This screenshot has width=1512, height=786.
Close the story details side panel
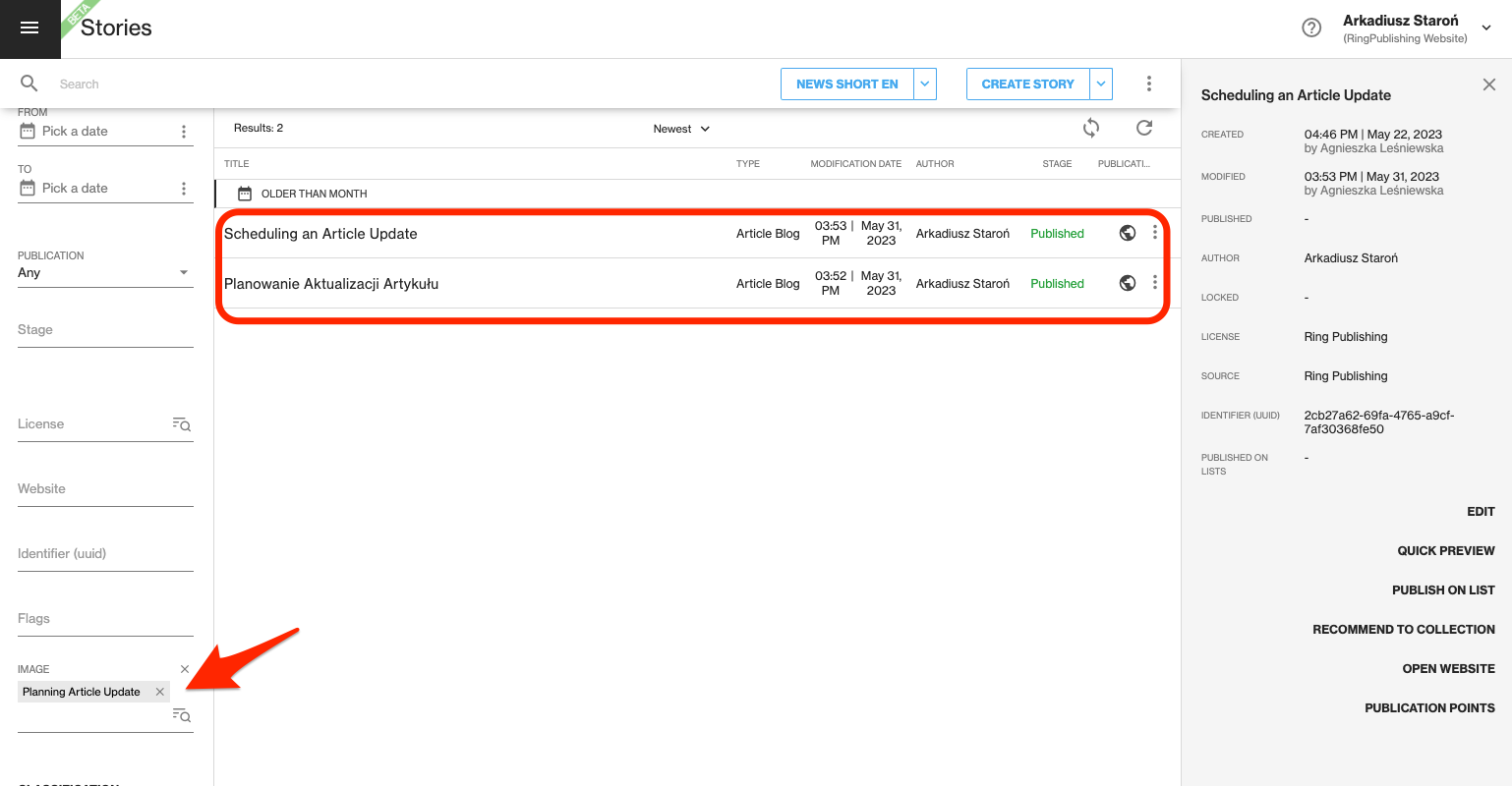[x=1488, y=84]
